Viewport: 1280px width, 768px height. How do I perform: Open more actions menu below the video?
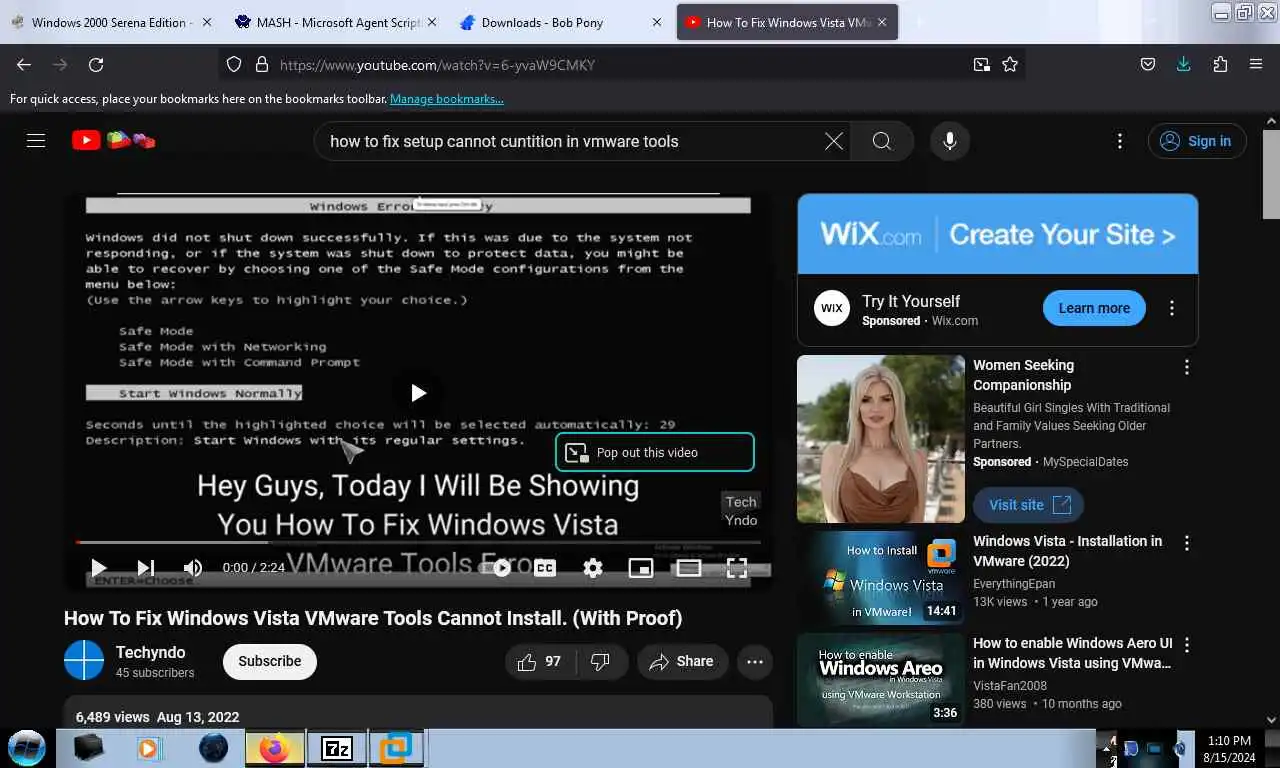[755, 661]
